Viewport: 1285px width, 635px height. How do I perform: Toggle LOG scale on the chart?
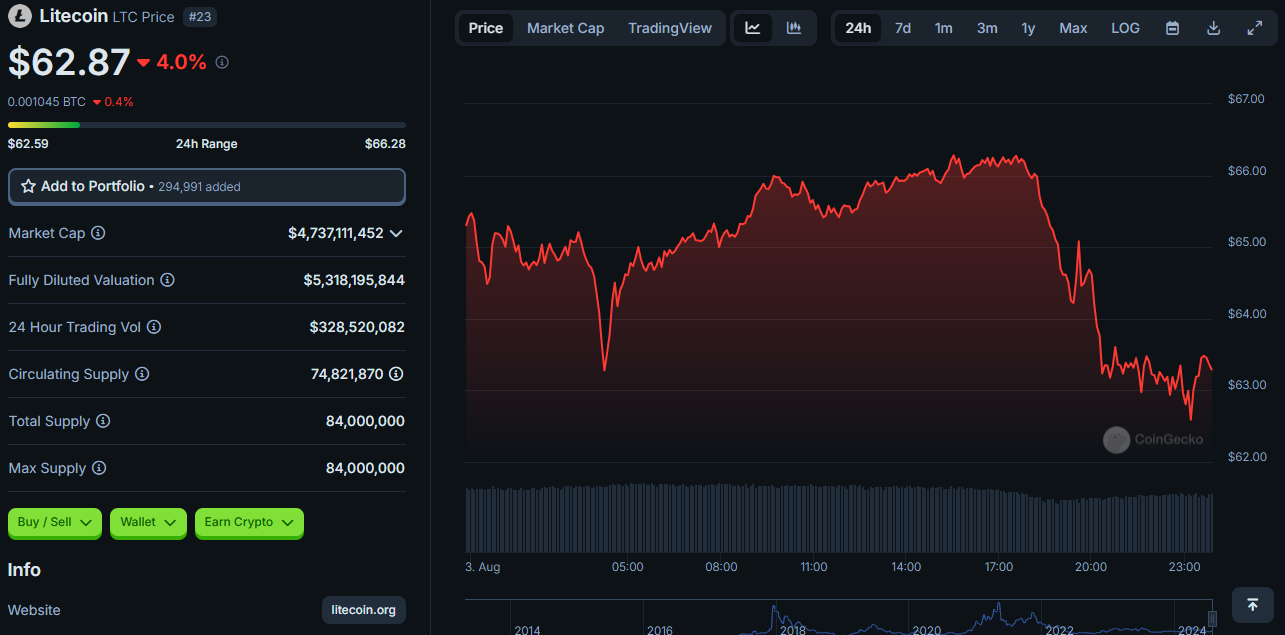[x=1125, y=28]
